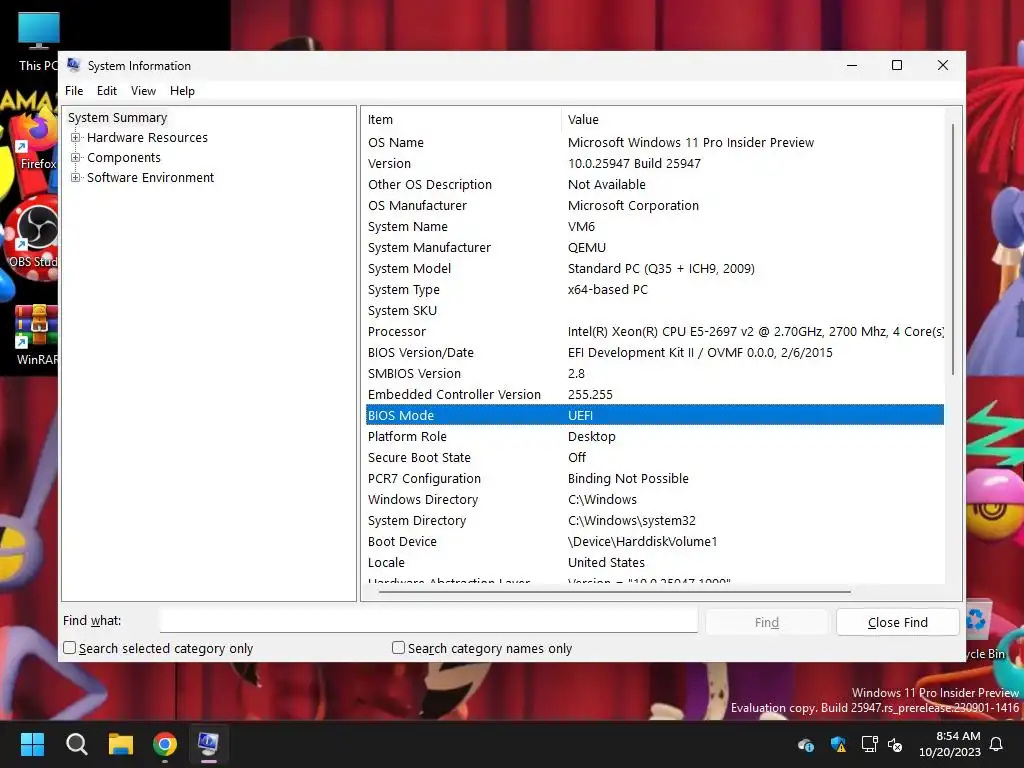This screenshot has height=768, width=1024.
Task: Select the System SKU row
Action: point(654,310)
